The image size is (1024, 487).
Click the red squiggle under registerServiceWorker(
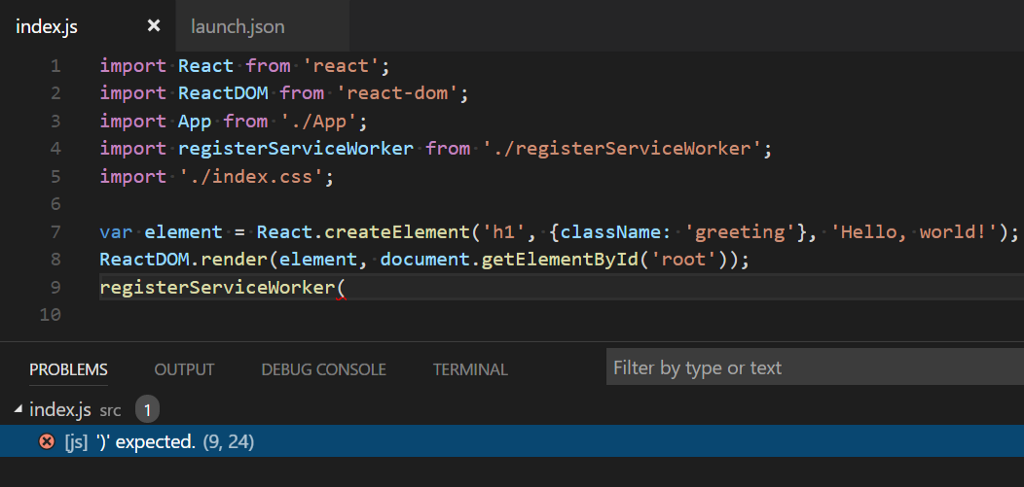(341, 297)
